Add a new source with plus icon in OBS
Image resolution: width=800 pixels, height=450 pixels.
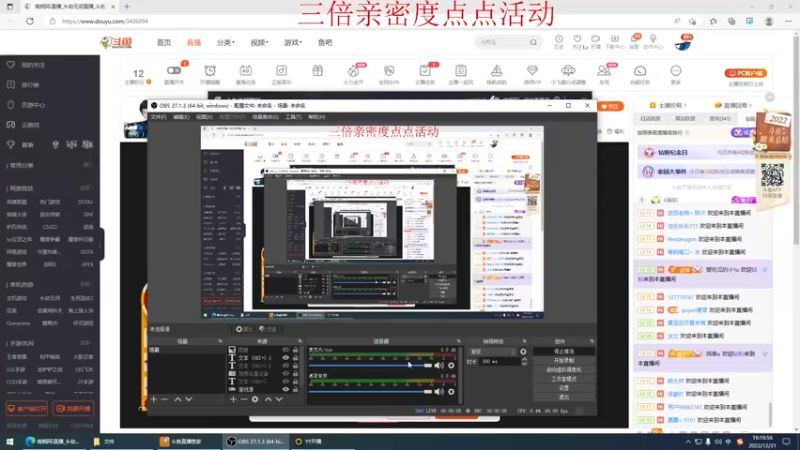point(233,399)
